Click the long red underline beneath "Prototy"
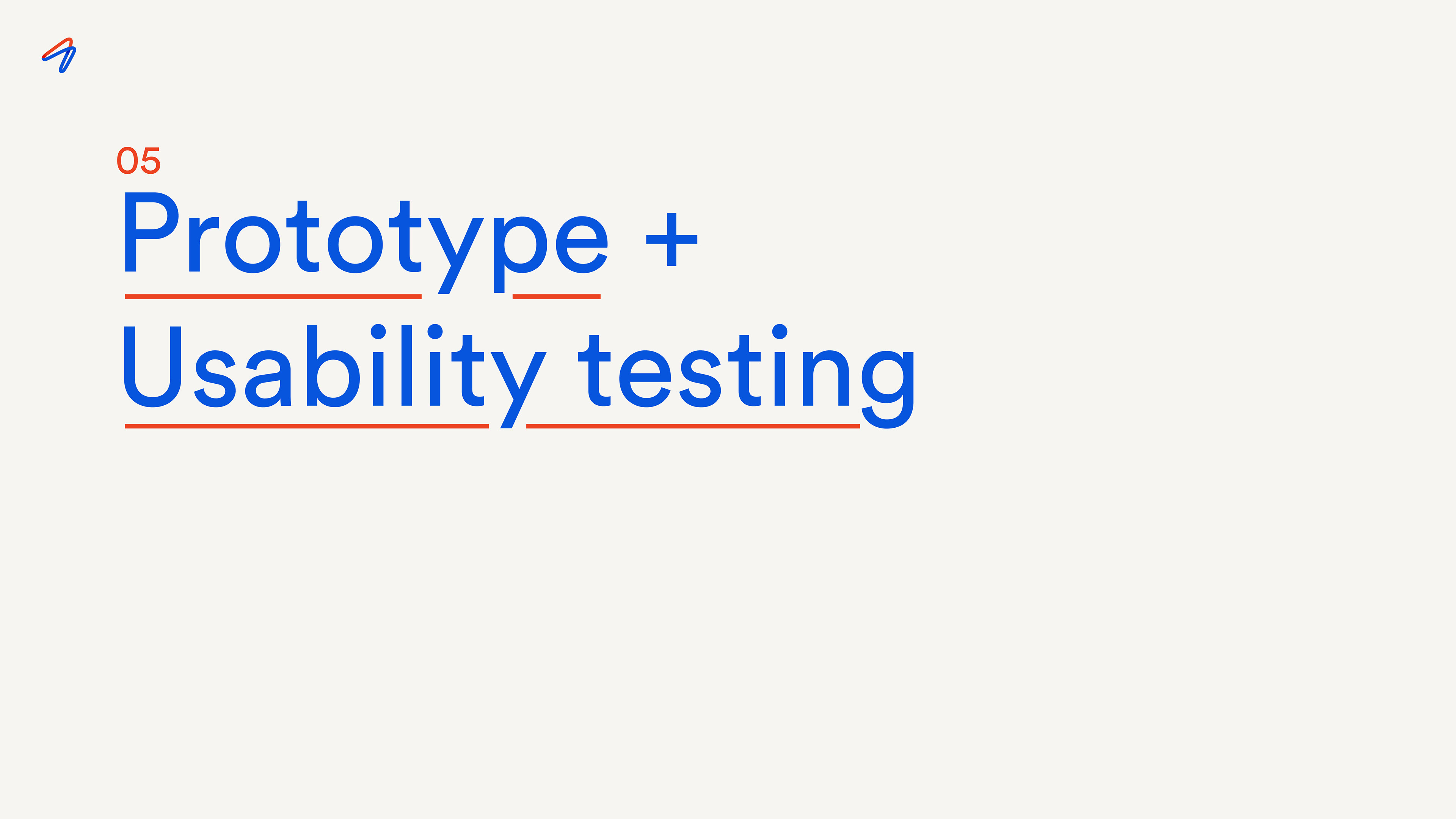The height and width of the screenshot is (819, 1456). (x=273, y=296)
